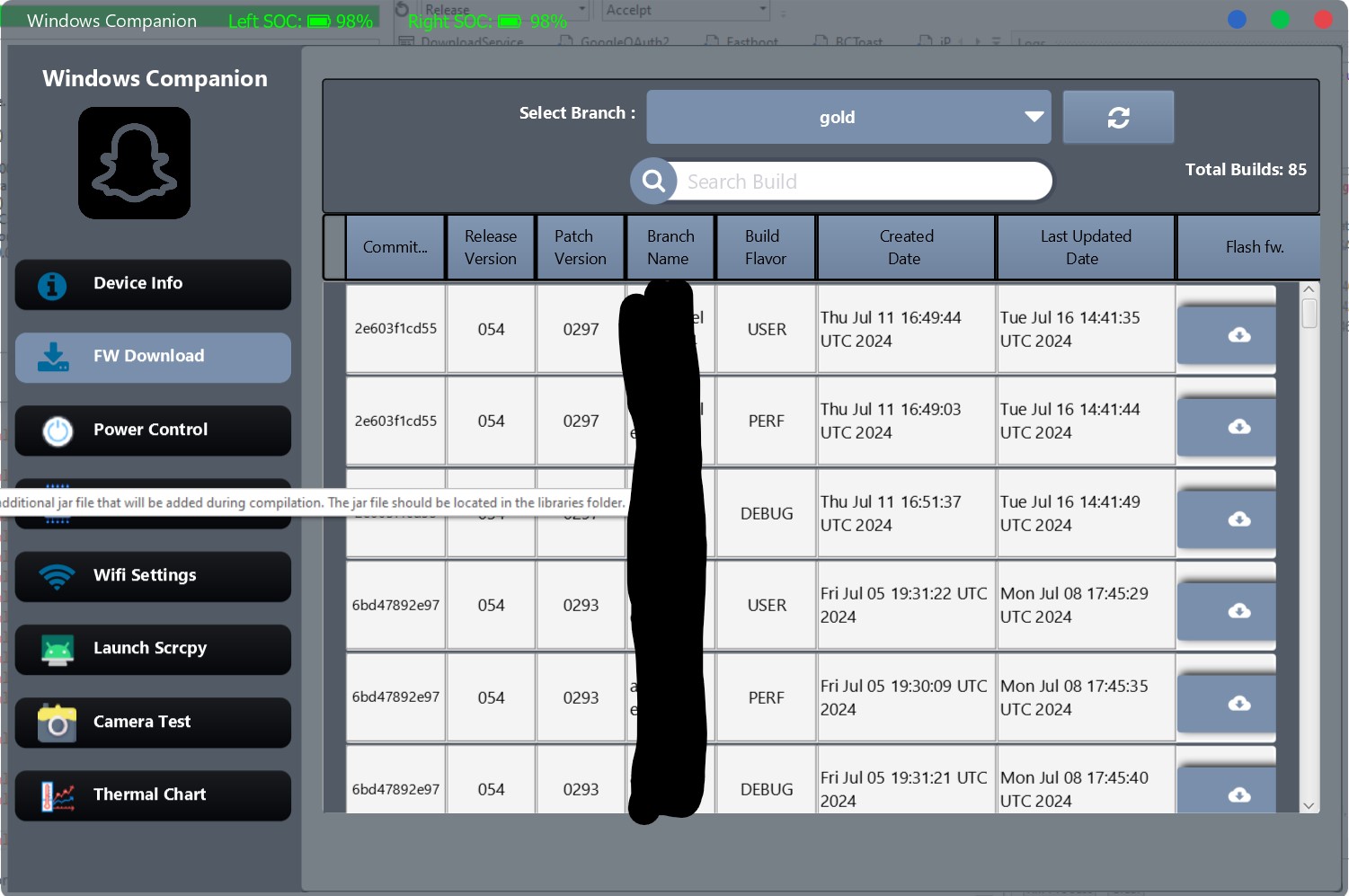The width and height of the screenshot is (1349, 896).
Task: Download firmware for USER build created Jul 11 16:49:44
Action: tap(1226, 335)
